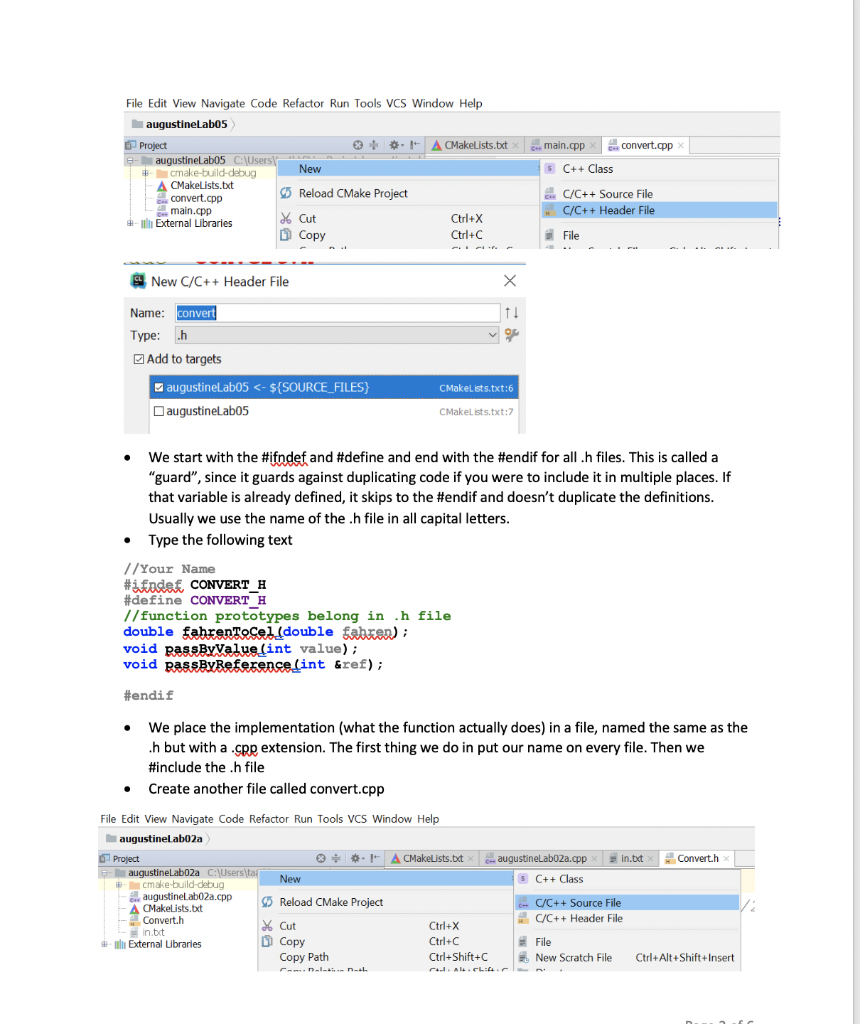Switch to CMakeLists.txt tab in augustineLab05 window
Viewport: 860px width, 1024px height.
476,145
